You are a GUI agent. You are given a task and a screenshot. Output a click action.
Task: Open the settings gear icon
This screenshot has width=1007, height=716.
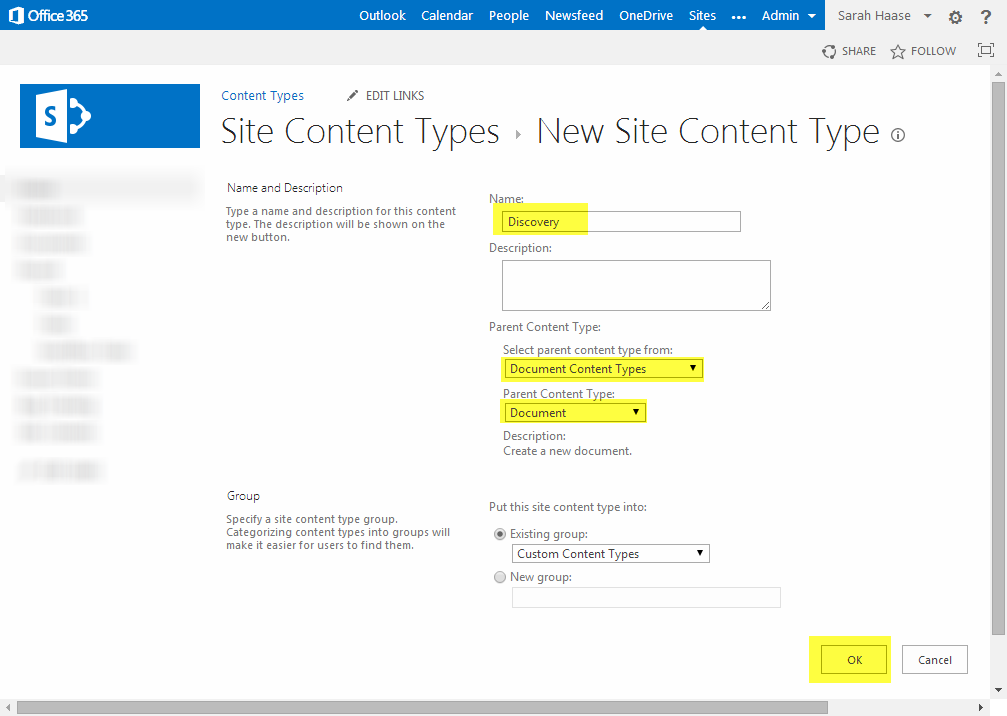(955, 17)
